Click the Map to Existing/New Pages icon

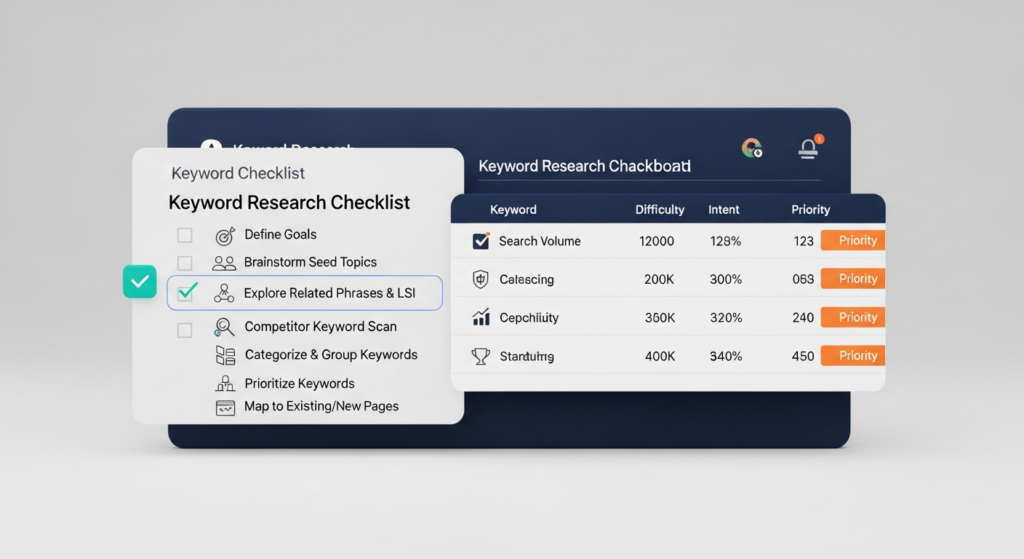tap(225, 407)
